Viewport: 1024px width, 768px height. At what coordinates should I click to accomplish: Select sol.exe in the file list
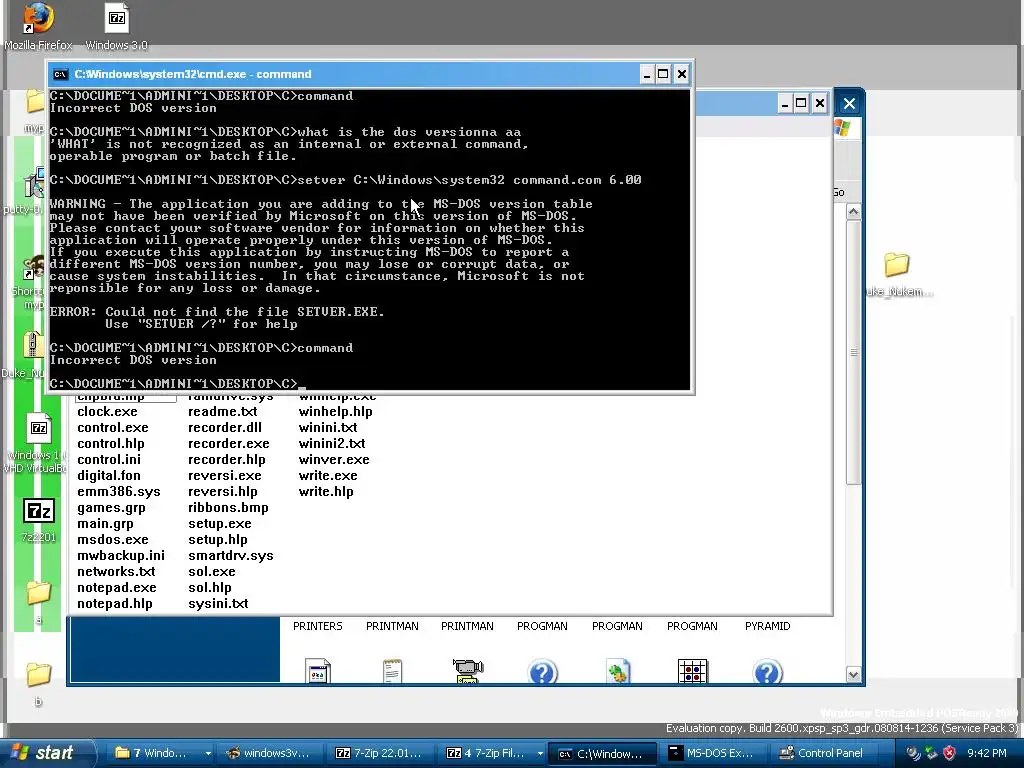[x=212, y=571]
